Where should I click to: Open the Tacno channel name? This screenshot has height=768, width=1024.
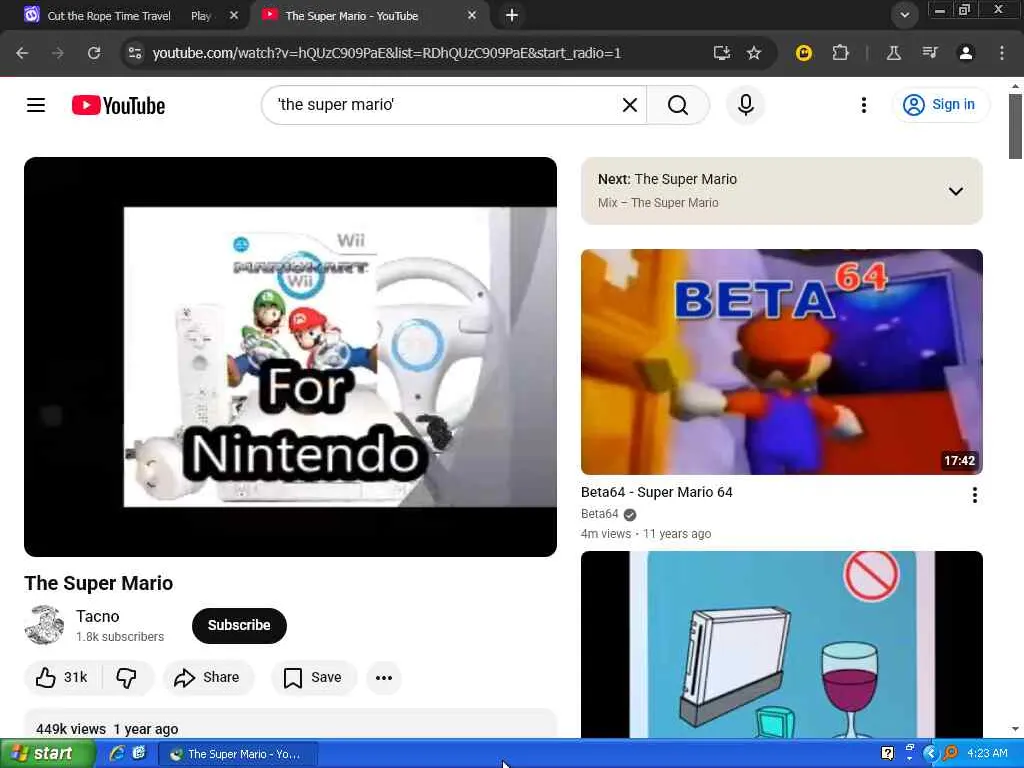click(97, 616)
